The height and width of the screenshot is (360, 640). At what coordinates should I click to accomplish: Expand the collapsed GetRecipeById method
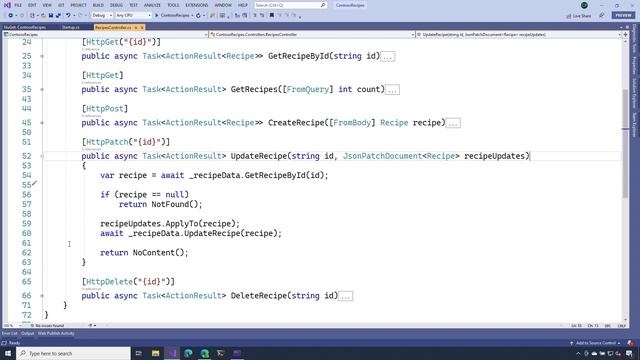[42, 56]
